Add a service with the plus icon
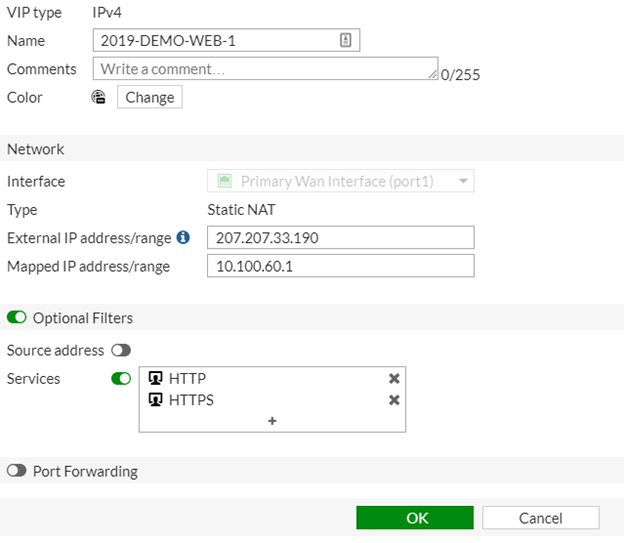This screenshot has width=624, height=543. pyautogui.click(x=272, y=421)
